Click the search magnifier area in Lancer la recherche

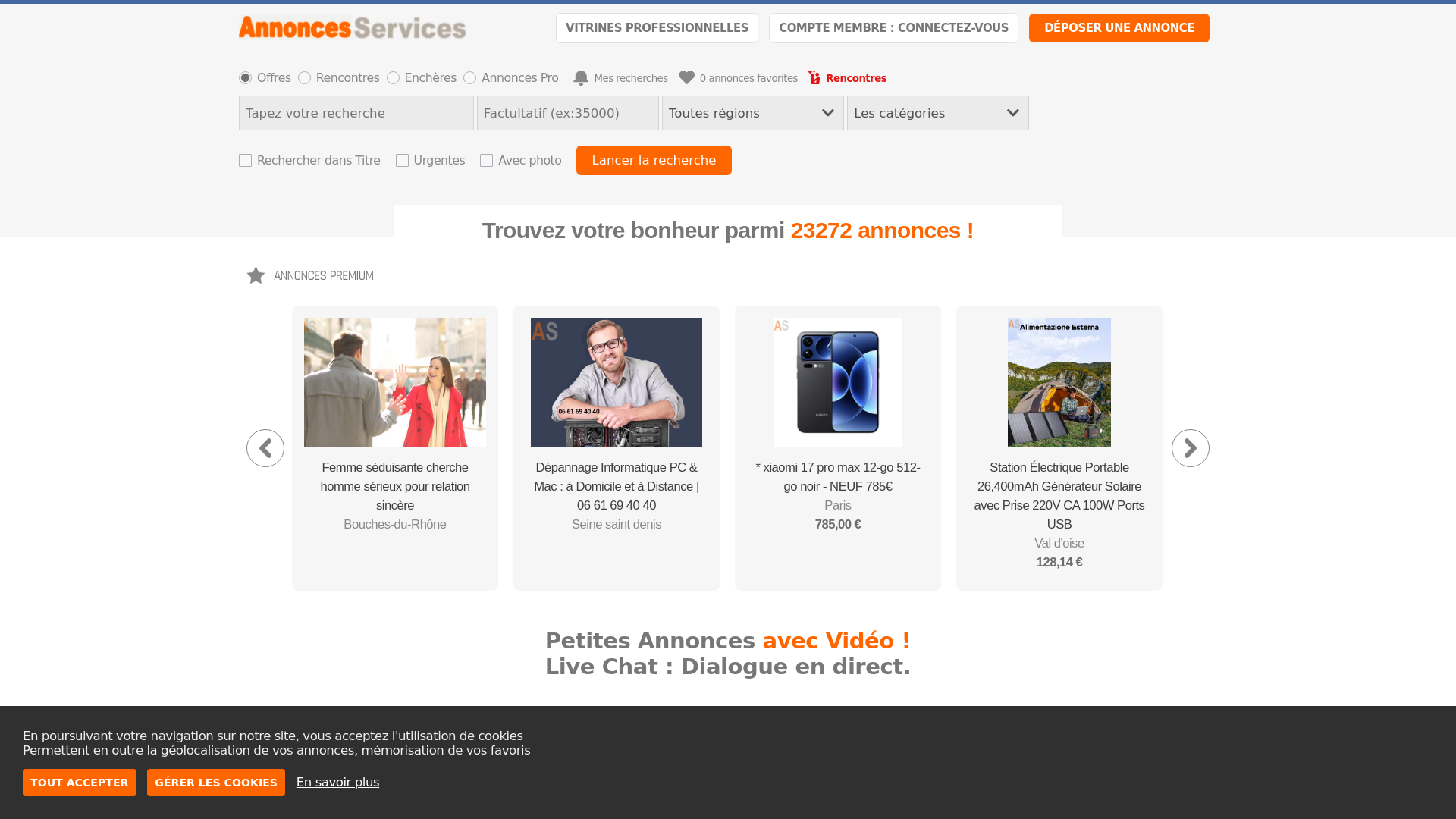[654, 160]
